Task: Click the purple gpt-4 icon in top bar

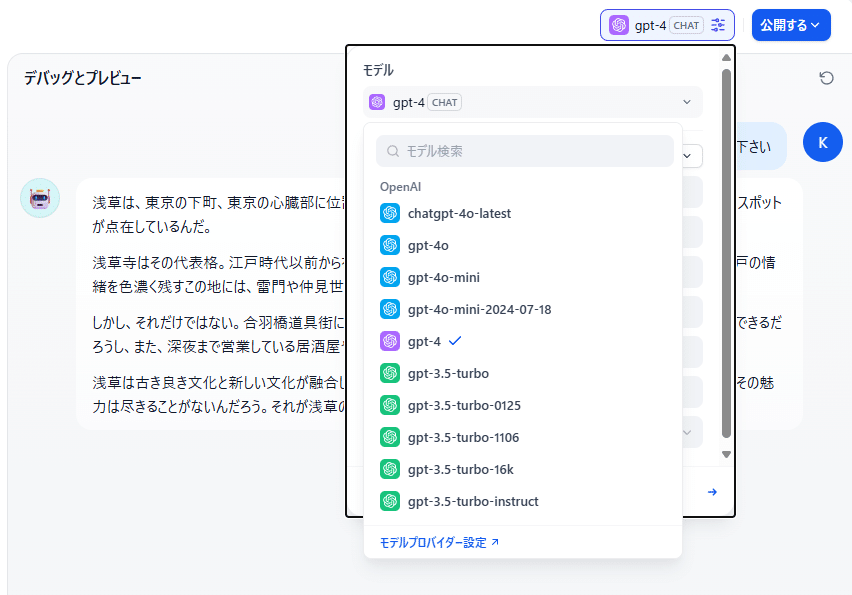Action: [x=619, y=25]
